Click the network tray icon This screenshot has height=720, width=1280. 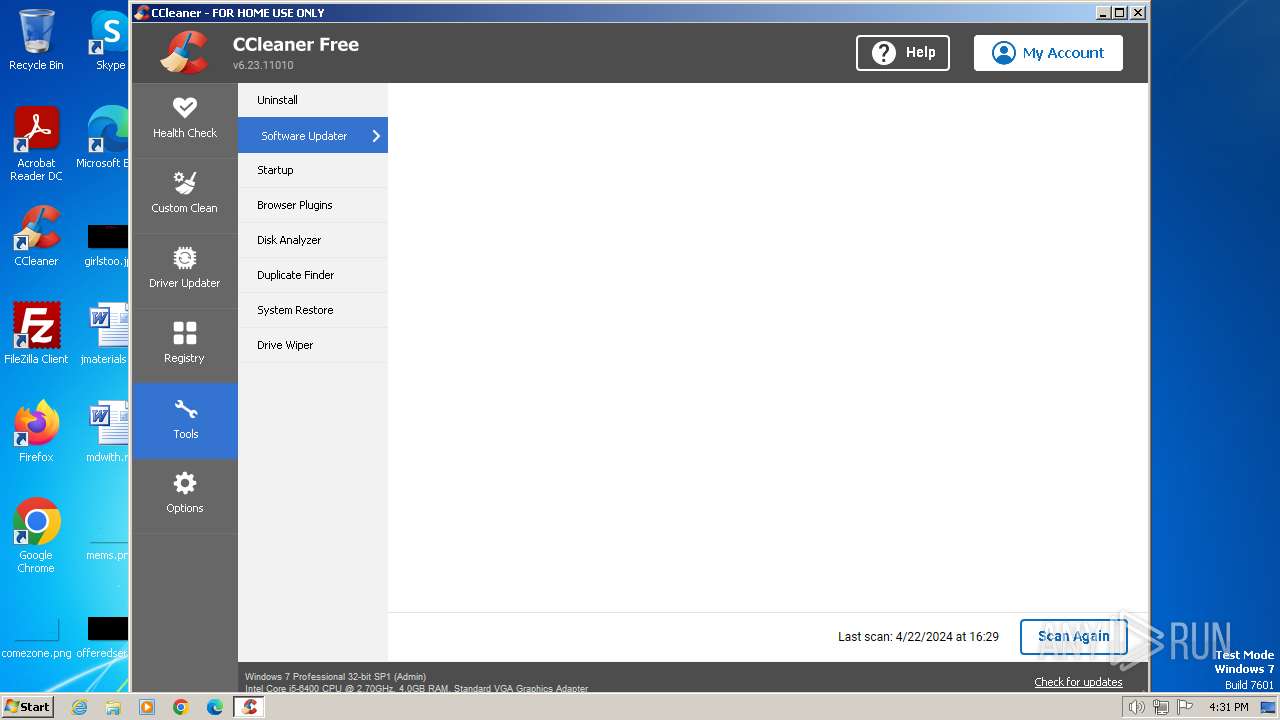click(1161, 707)
